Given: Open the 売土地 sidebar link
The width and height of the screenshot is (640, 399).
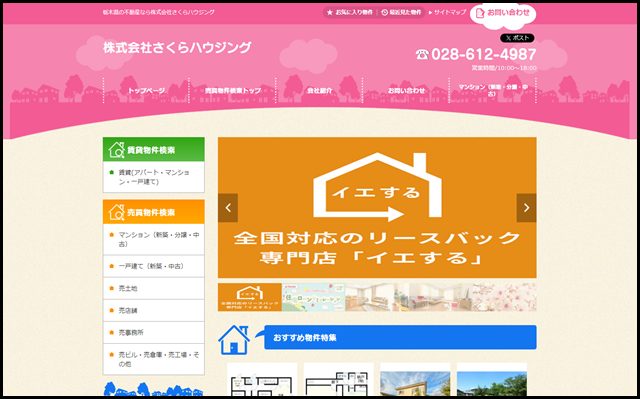Looking at the screenshot, I should tap(153, 288).
